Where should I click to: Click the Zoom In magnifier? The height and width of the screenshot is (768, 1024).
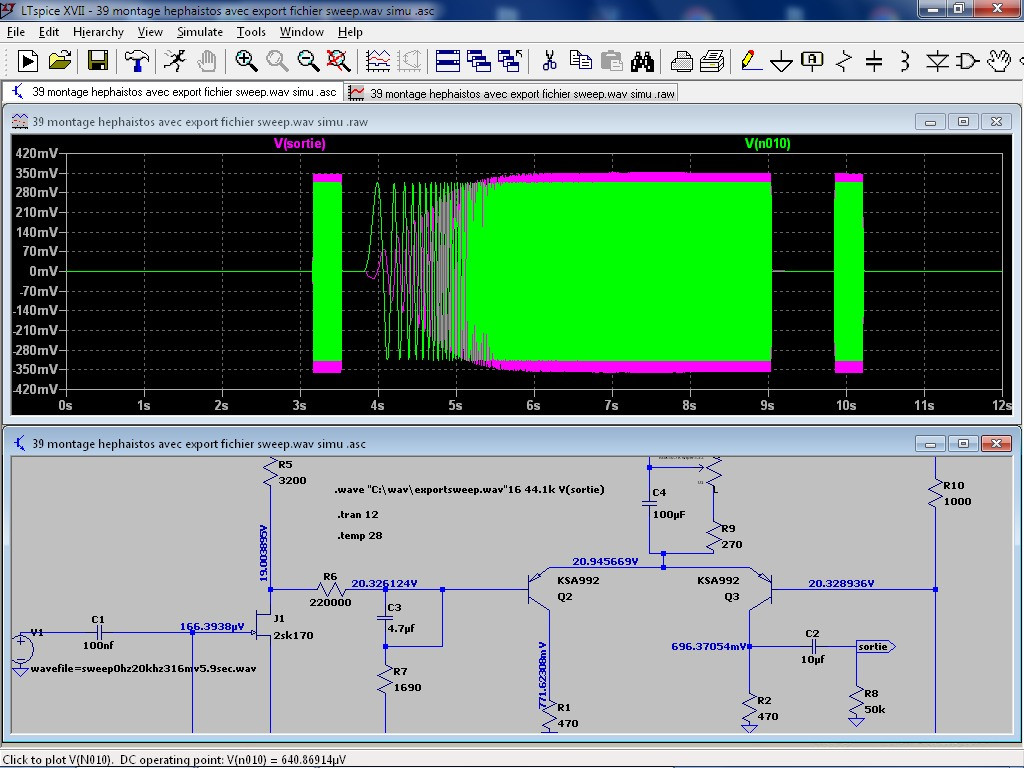click(246, 61)
